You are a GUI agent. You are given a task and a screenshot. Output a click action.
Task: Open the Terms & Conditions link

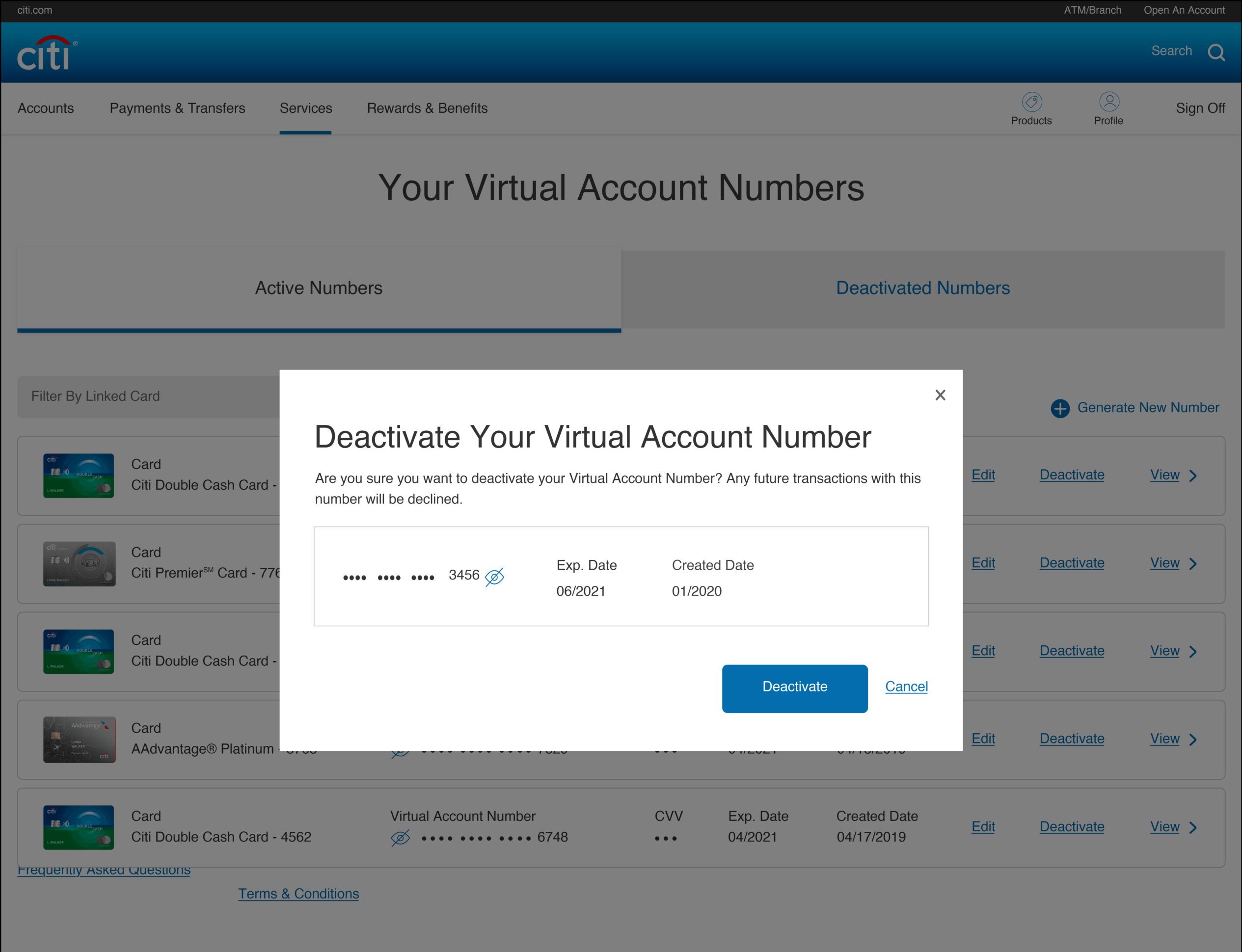[x=298, y=894]
